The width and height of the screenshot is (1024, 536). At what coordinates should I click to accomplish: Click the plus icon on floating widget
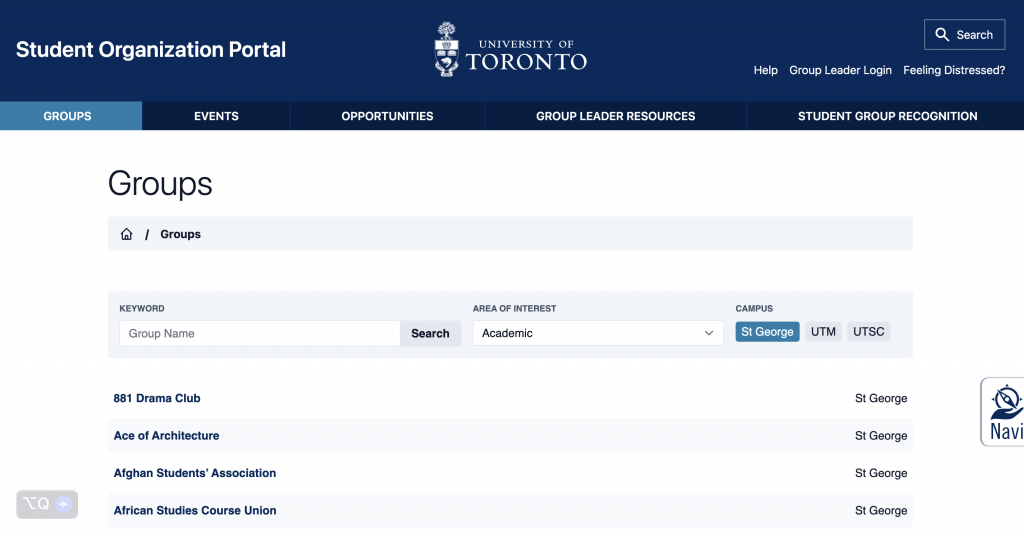coord(63,504)
